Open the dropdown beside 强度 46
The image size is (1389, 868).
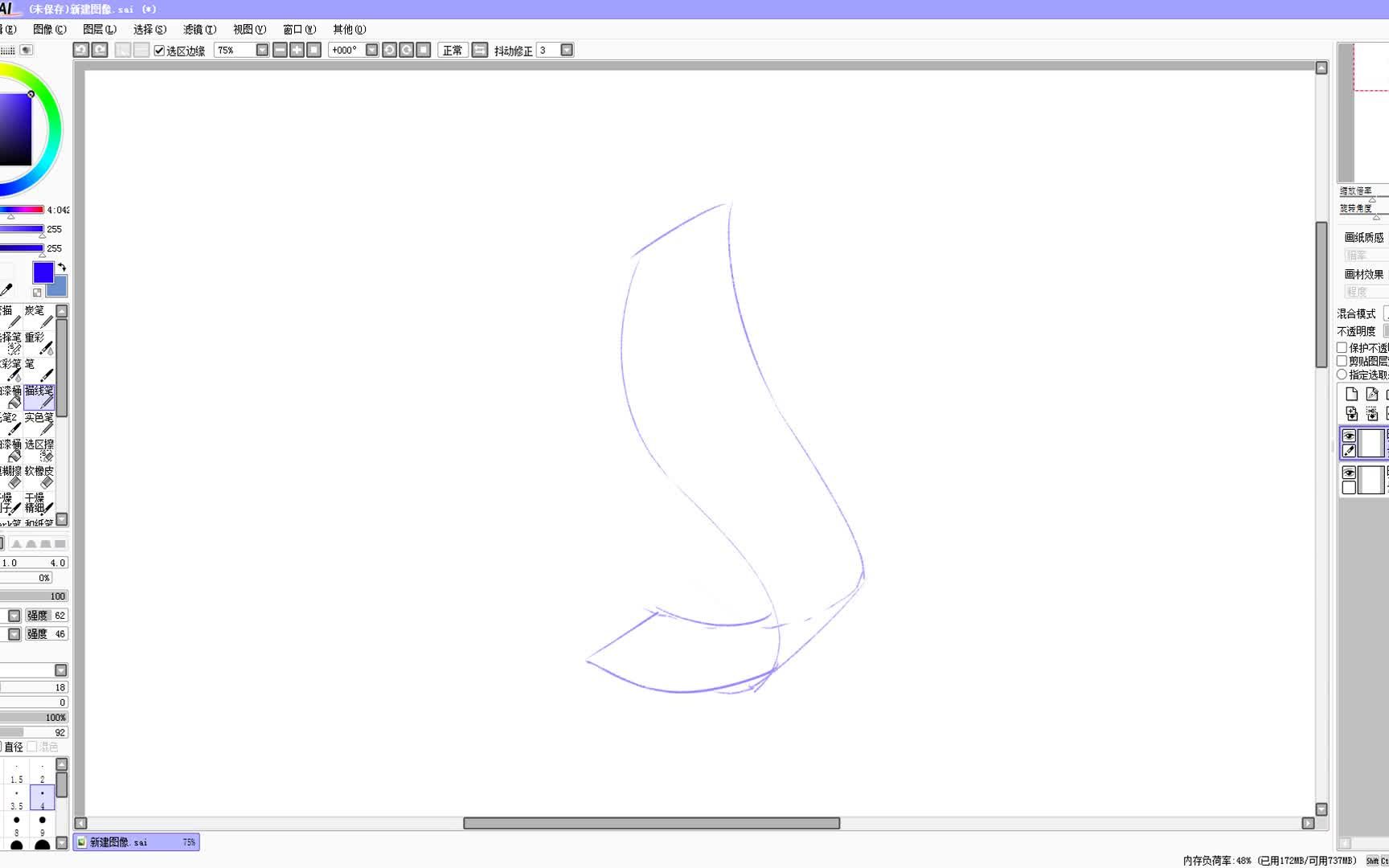14,634
